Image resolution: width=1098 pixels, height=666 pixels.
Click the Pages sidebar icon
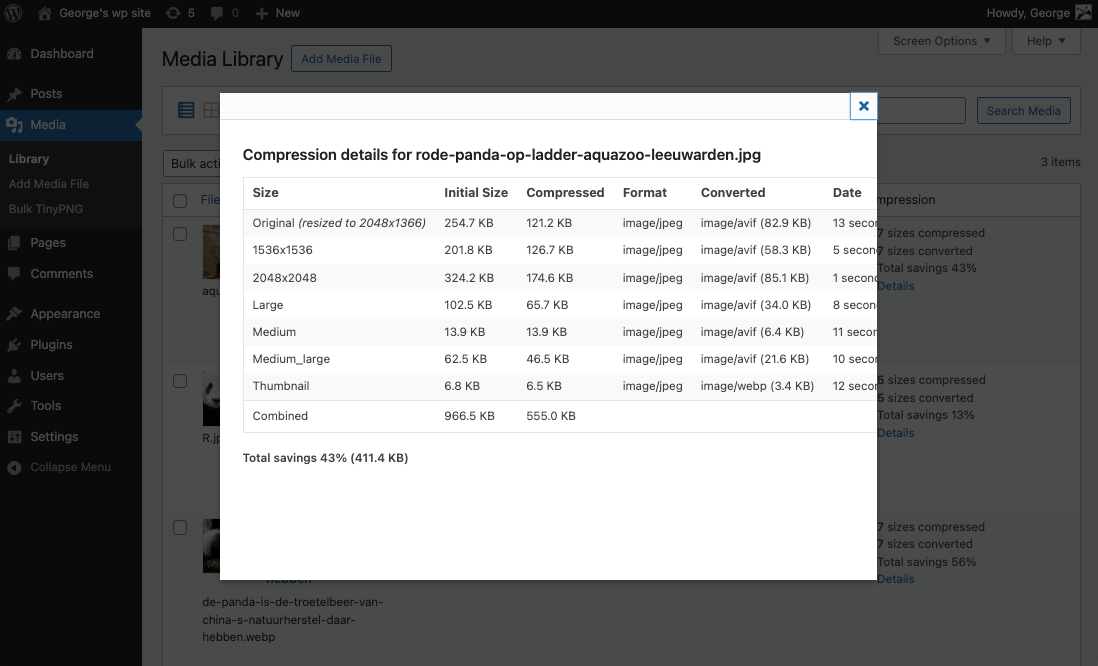pos(15,243)
